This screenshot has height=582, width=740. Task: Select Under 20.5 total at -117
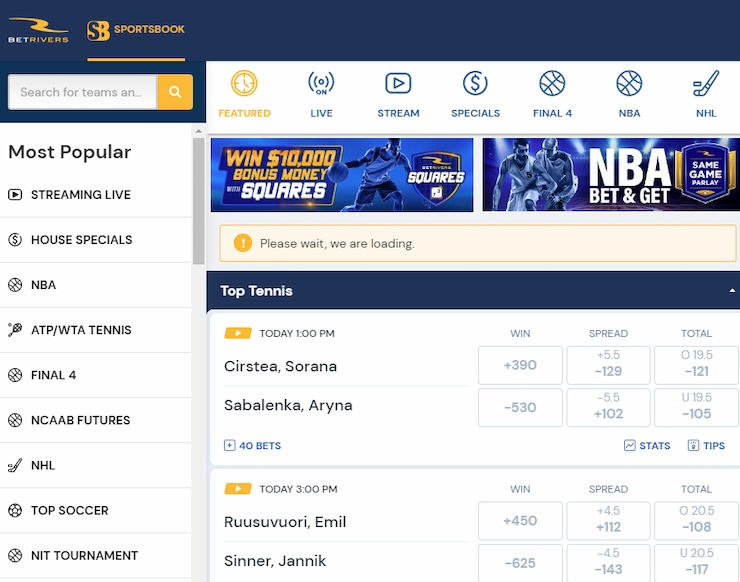pyautogui.click(x=697, y=563)
